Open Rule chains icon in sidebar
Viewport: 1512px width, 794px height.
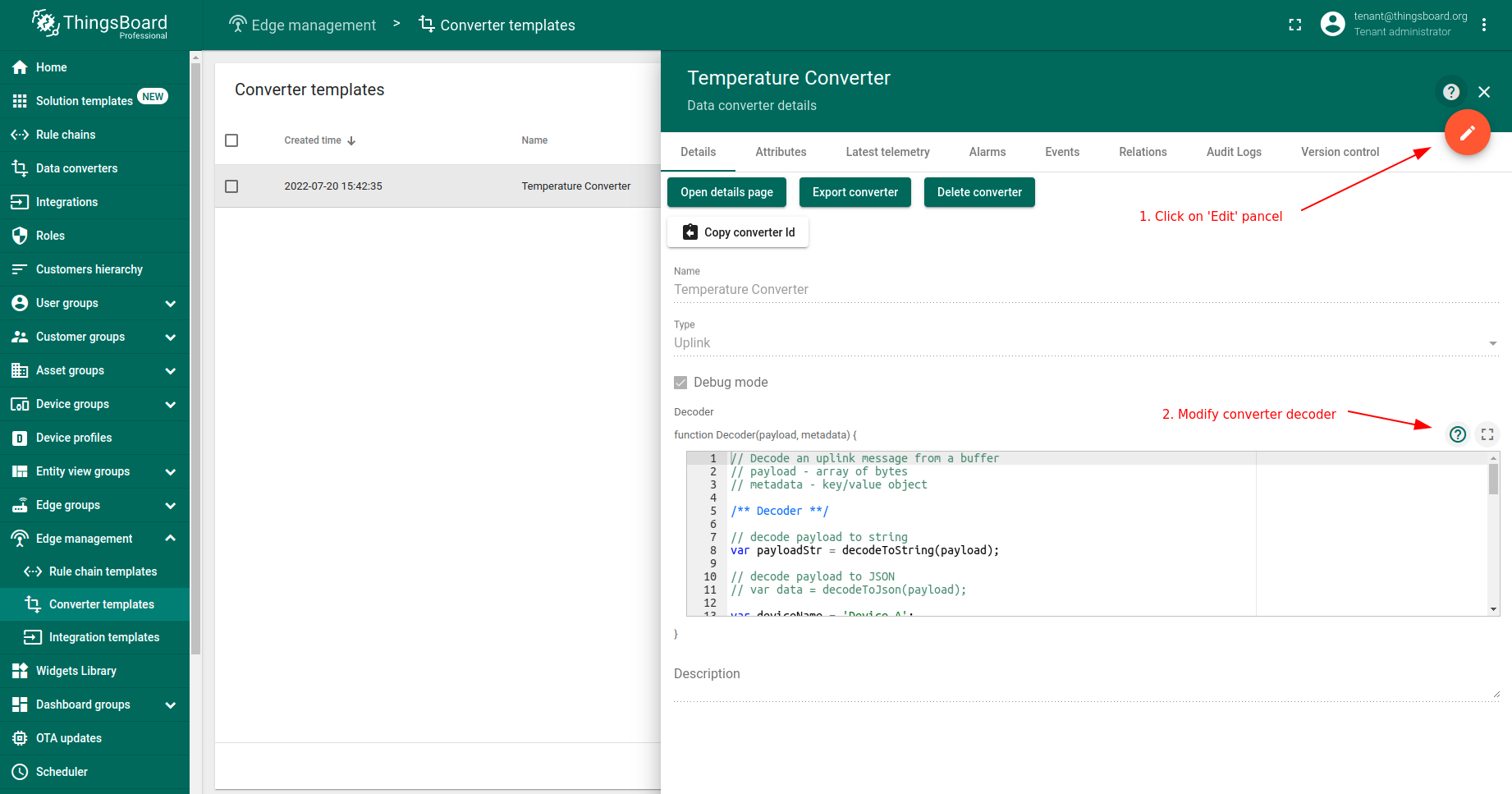tap(20, 135)
